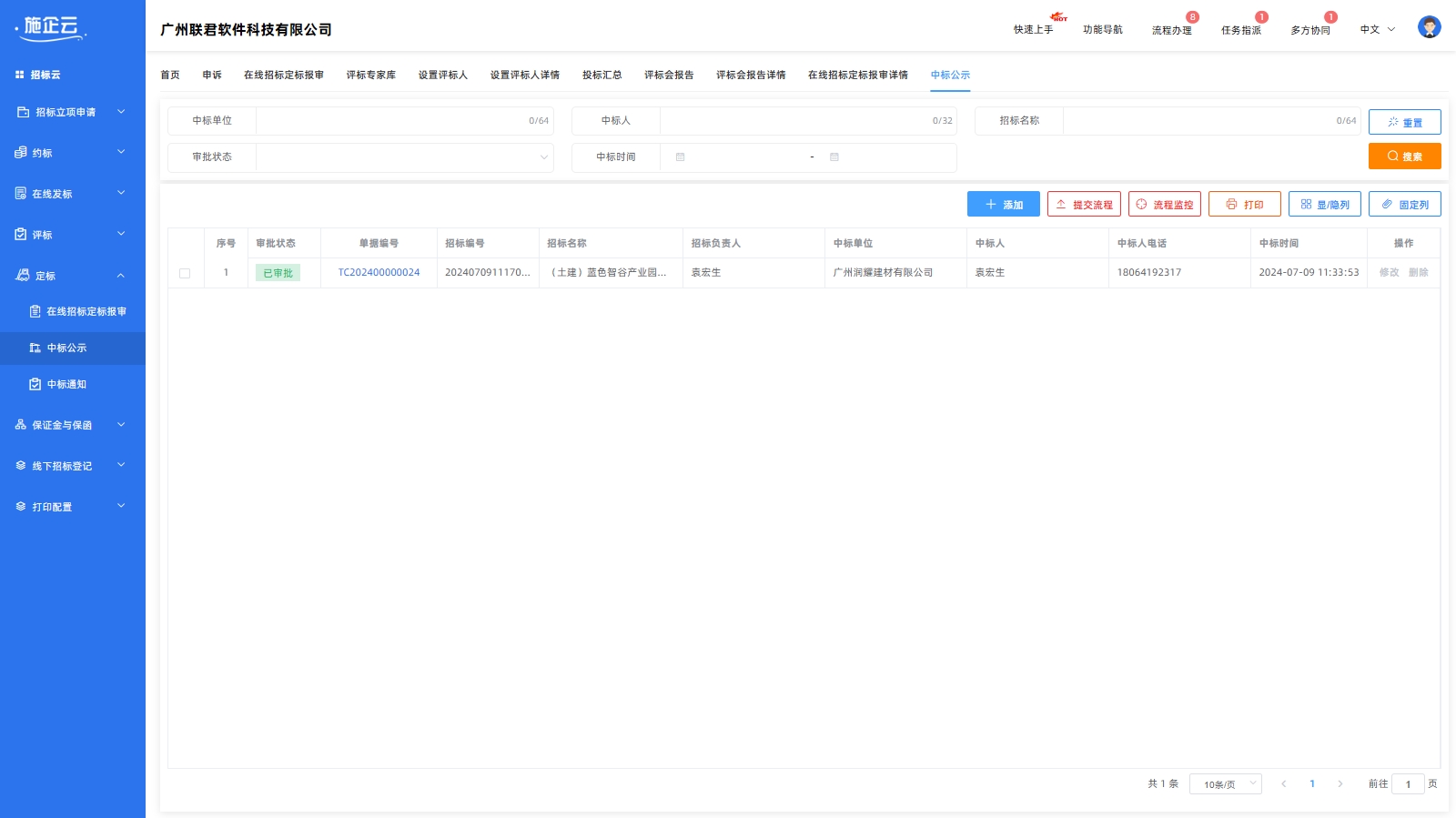The image size is (1456, 818).
Task: Expand the 招标立项申请 menu
Action: [121, 112]
